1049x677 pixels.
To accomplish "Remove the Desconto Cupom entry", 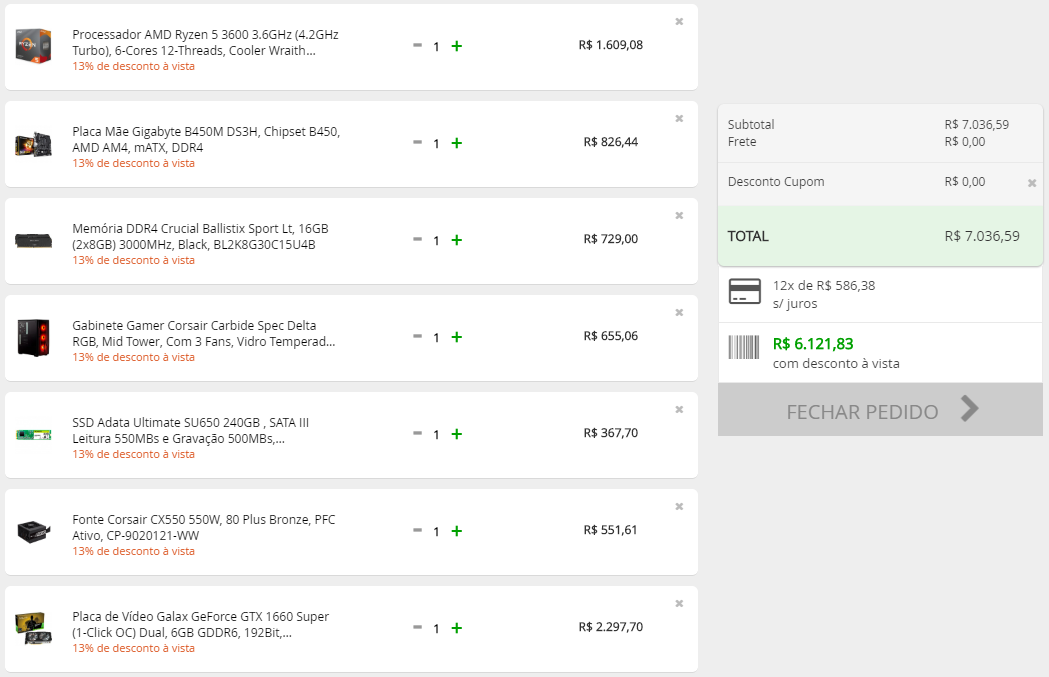I will 1032,183.
